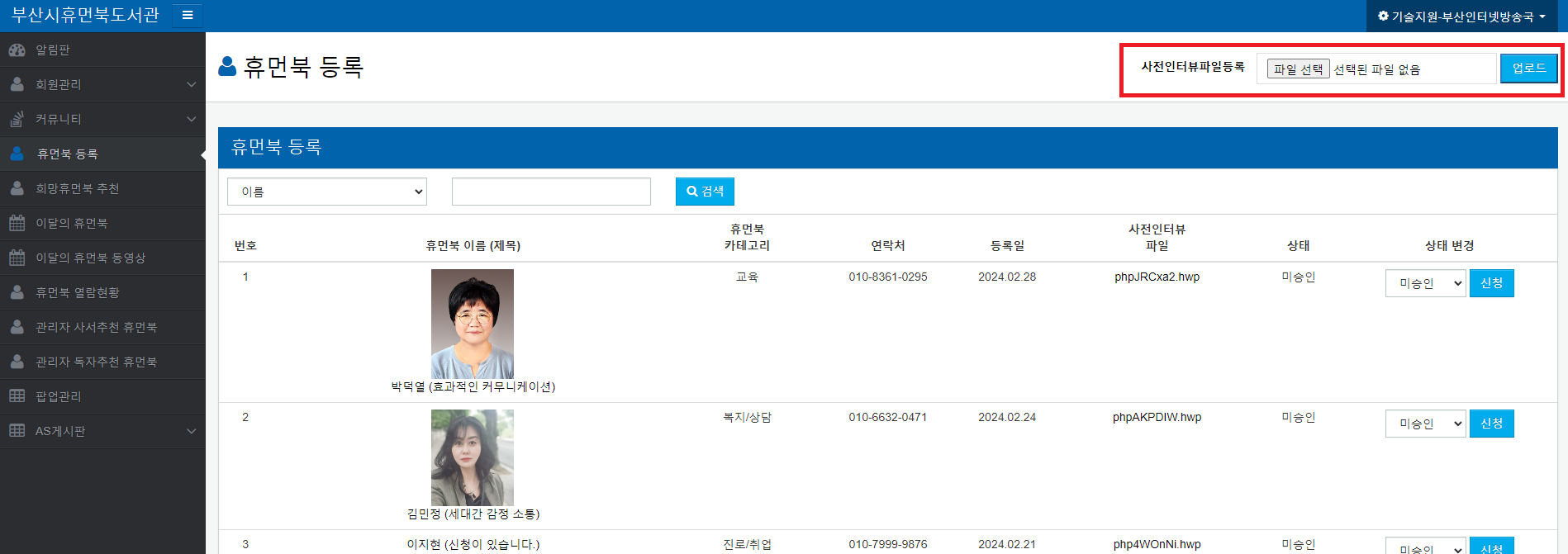Open 관리자 사서추천 휴먼북 menu
The width and height of the screenshot is (1568, 554).
pyautogui.click(x=96, y=327)
